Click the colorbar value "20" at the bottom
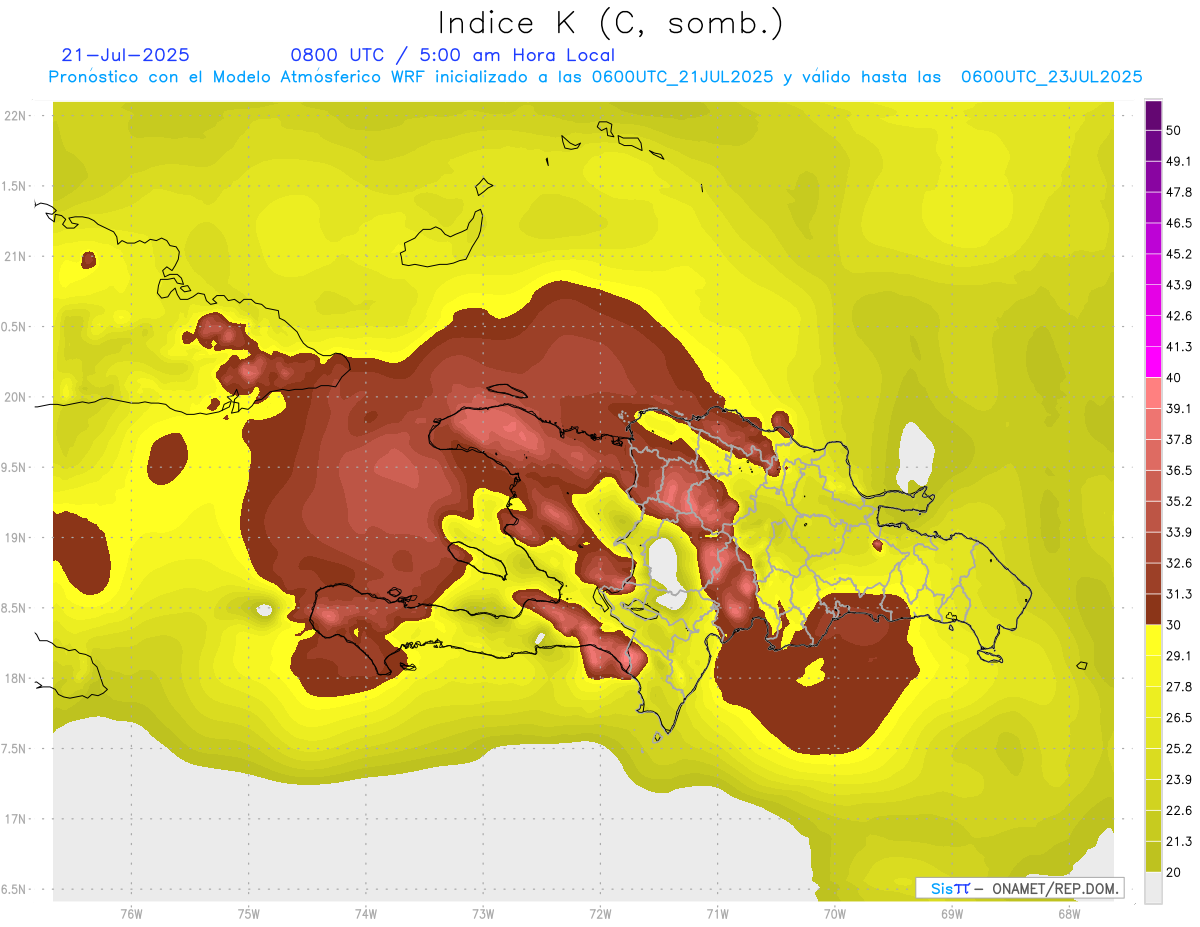Image resolution: width=1200 pixels, height=927 pixels. 1174,872
